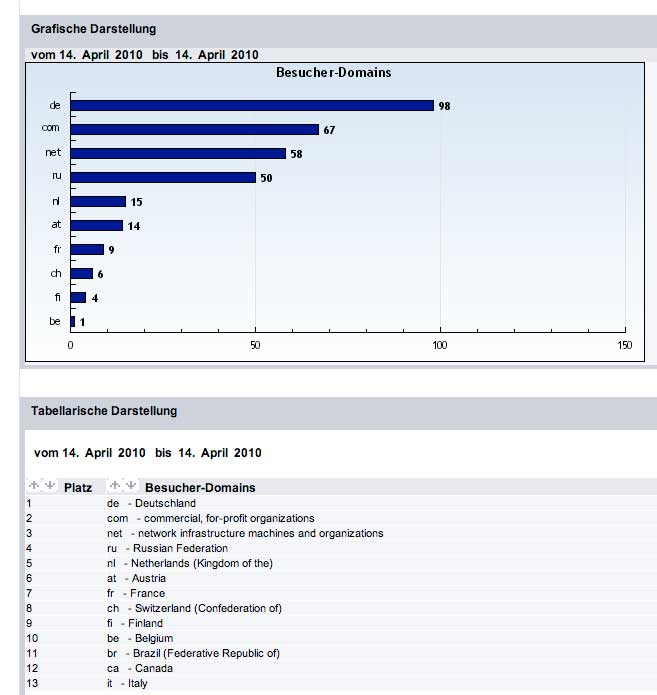The height and width of the screenshot is (695, 657).
Task: Click the 'Tabellarische Darstellung' section header
Action: [x=104, y=411]
